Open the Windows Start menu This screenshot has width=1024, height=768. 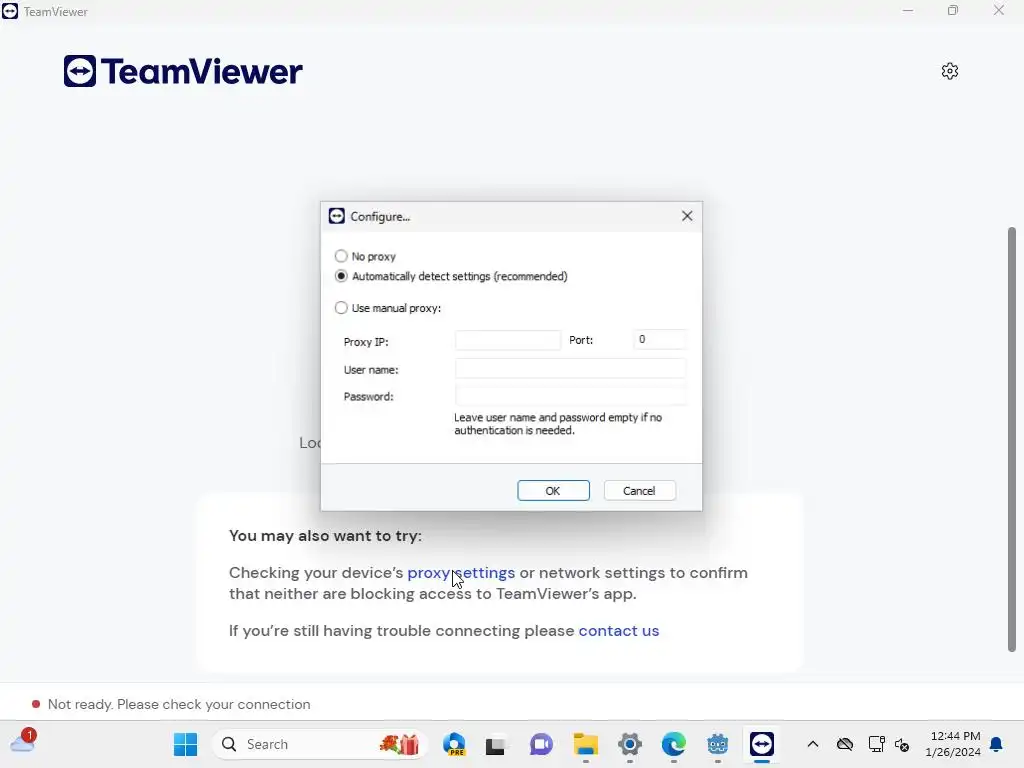click(x=185, y=744)
